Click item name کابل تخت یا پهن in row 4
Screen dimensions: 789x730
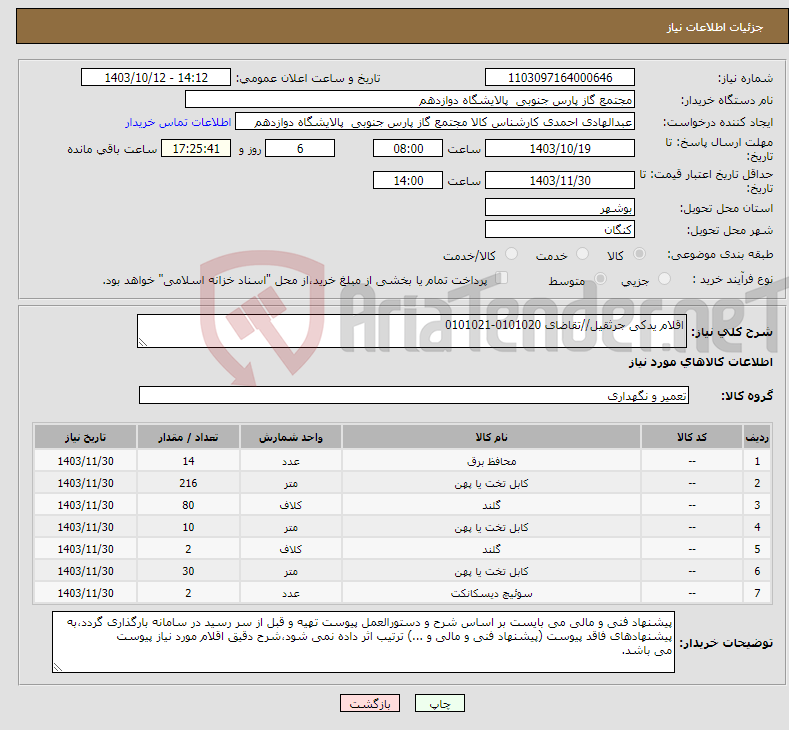pos(491,527)
